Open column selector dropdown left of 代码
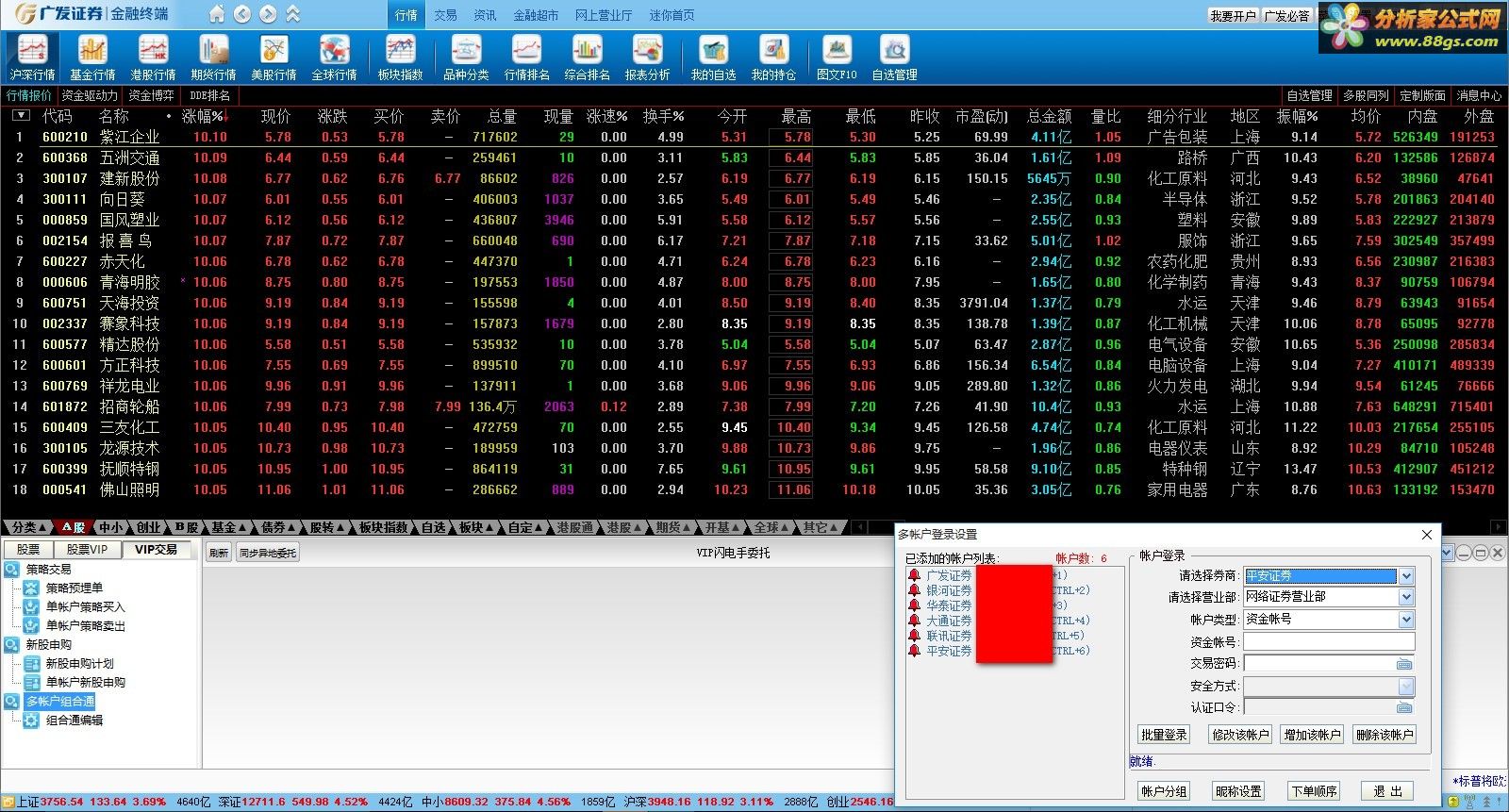The height and width of the screenshot is (812, 1509). click(x=21, y=116)
